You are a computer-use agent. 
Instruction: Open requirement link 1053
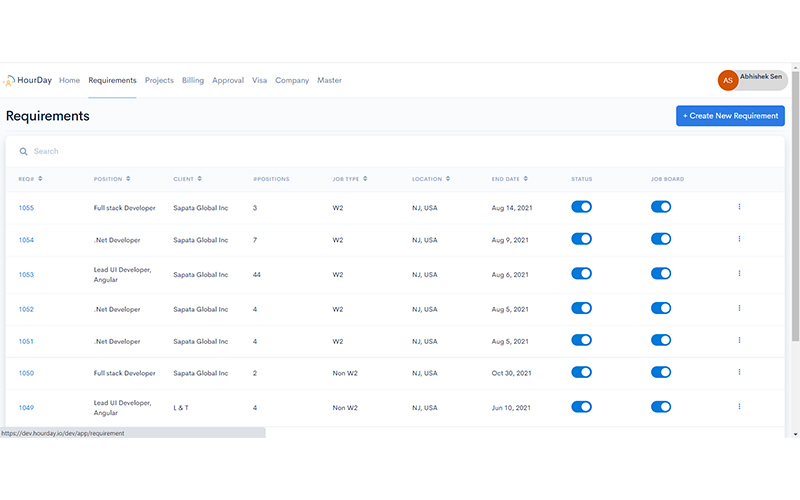pos(26,274)
